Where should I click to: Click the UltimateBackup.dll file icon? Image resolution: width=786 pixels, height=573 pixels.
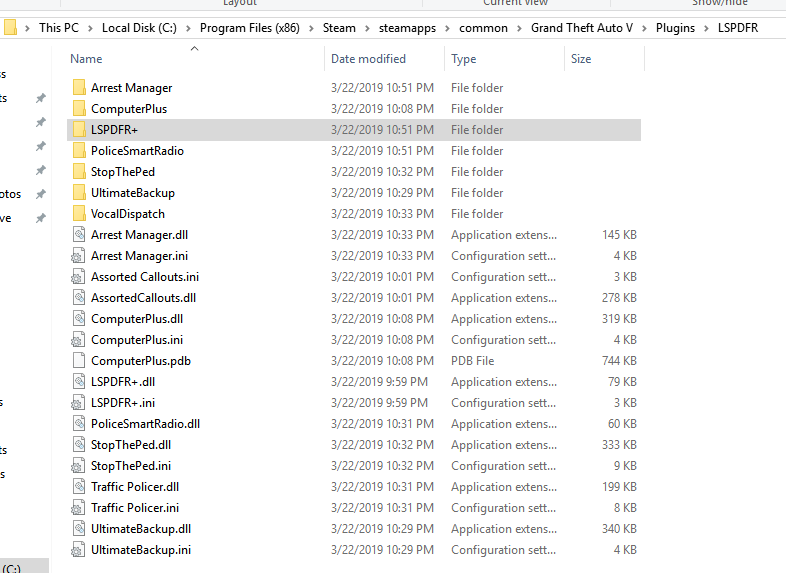click(x=79, y=529)
